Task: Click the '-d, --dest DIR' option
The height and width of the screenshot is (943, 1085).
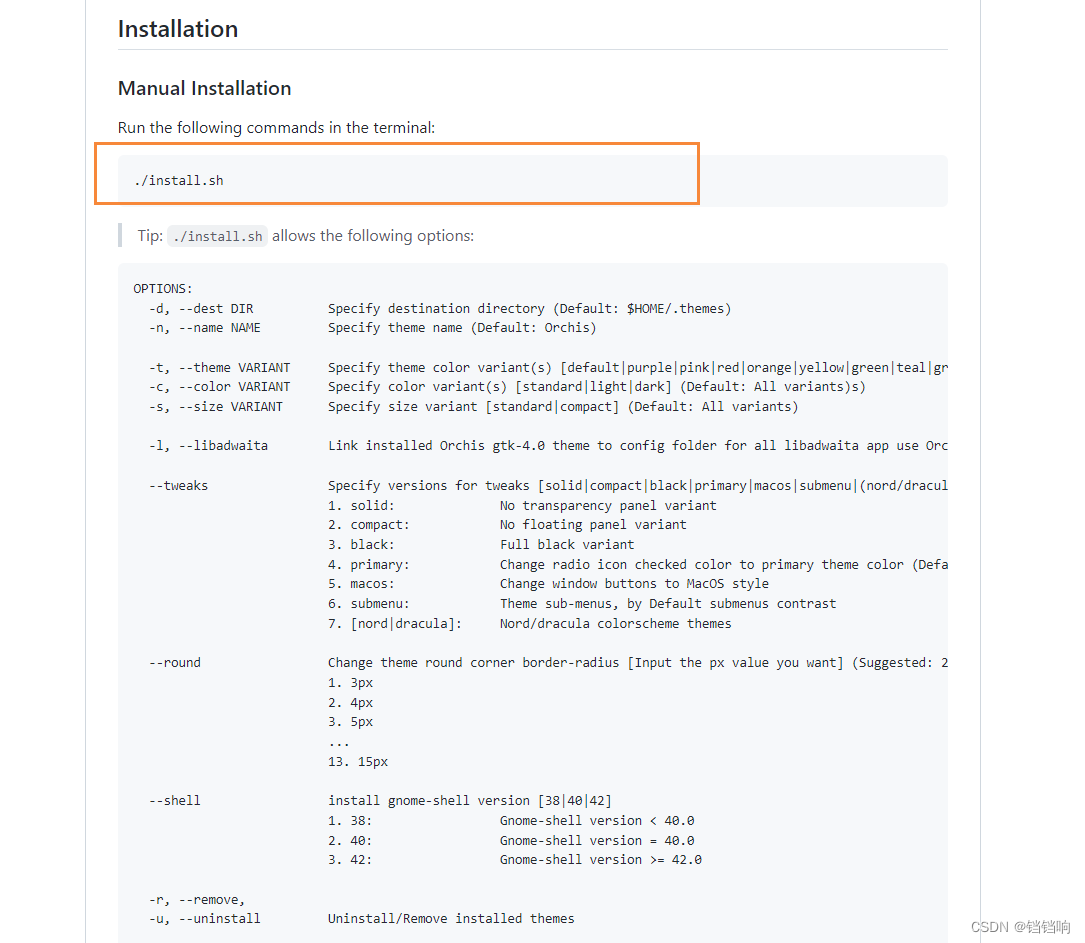Action: 201,309
